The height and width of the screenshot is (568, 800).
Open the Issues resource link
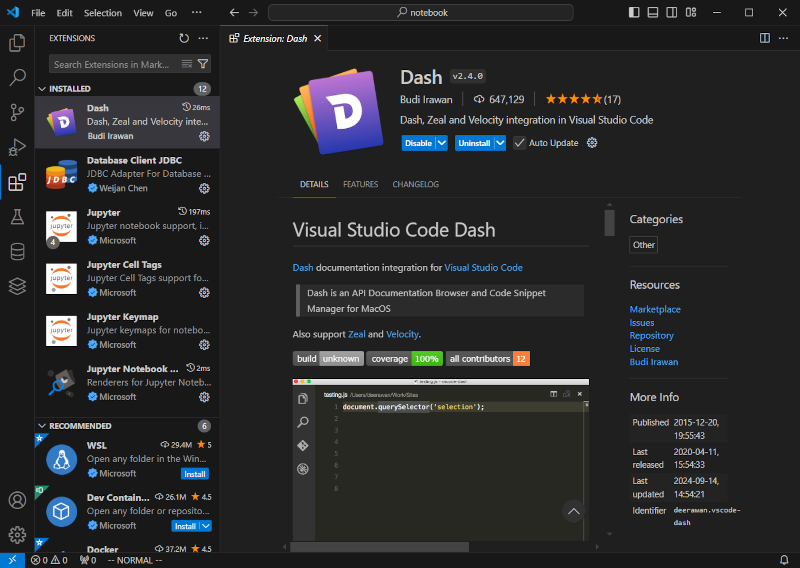pyautogui.click(x=642, y=323)
